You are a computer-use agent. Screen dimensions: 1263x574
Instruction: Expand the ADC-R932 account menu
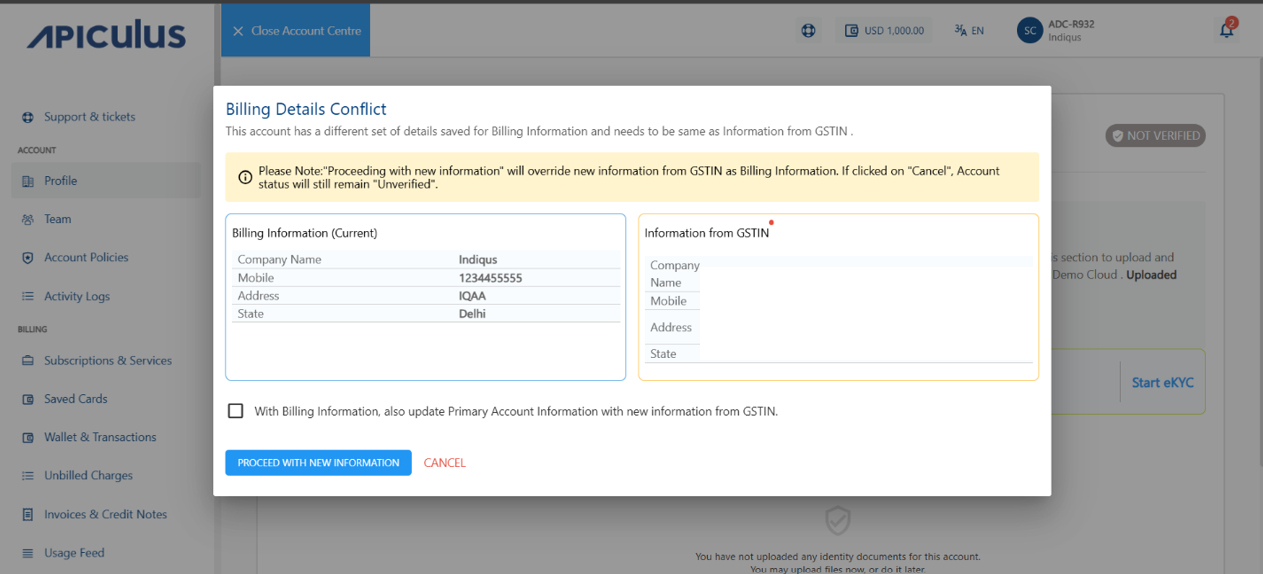pyautogui.click(x=1070, y=30)
